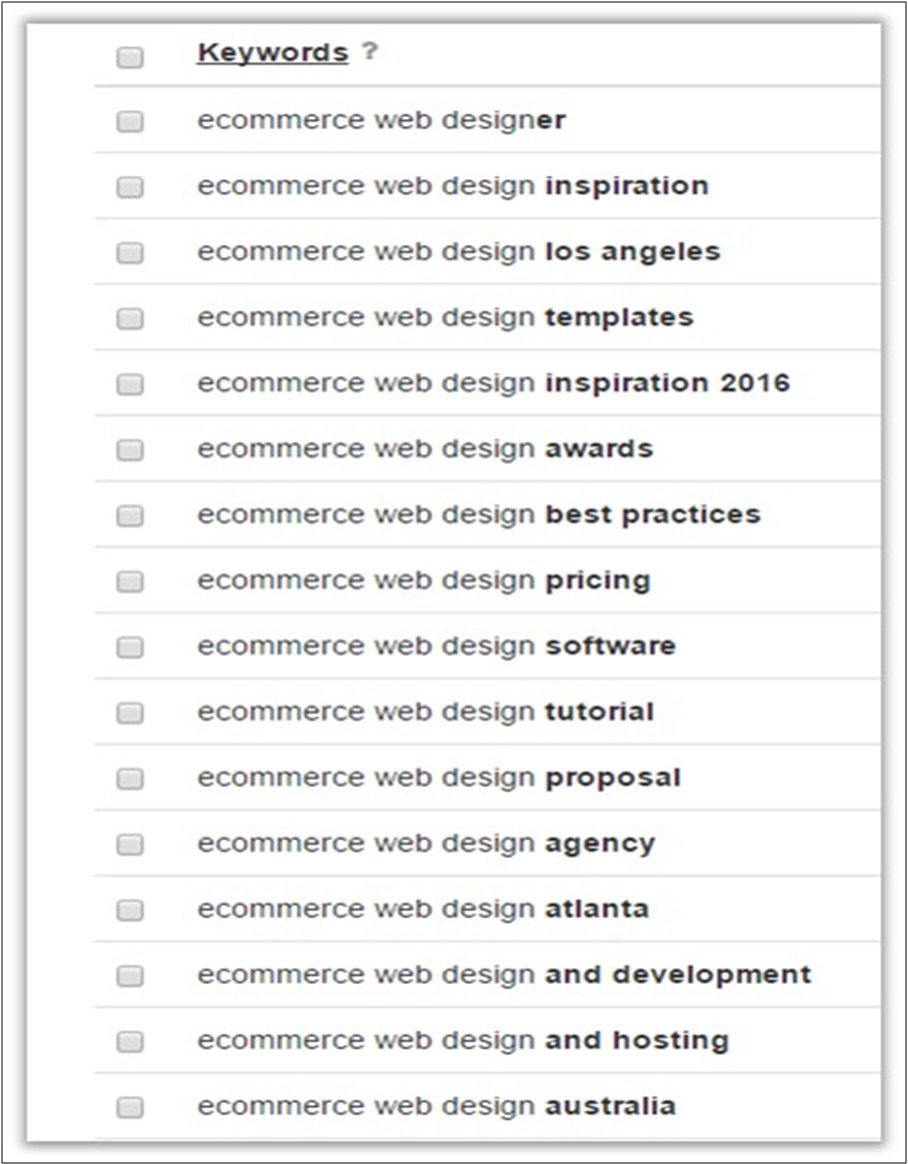908x1164 pixels.
Task: Tick the atlanta keyword checkbox
Action: (x=130, y=911)
